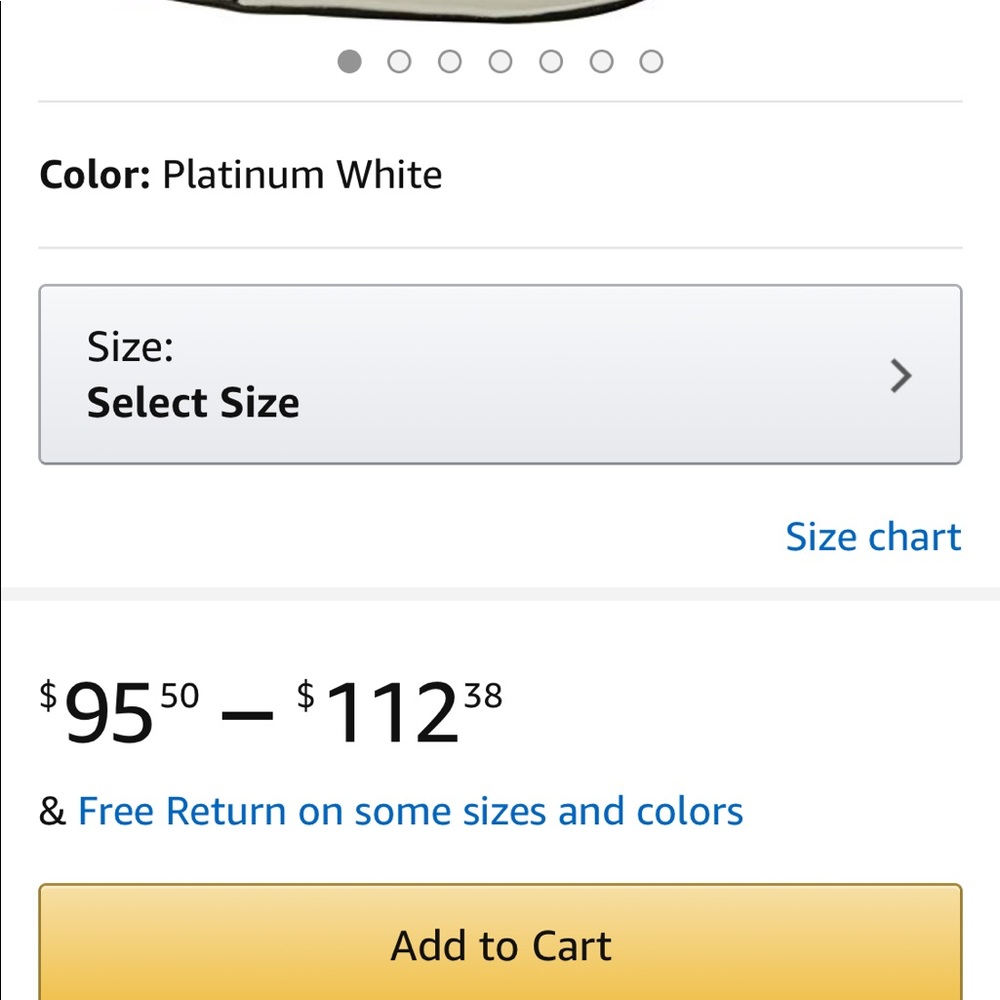The height and width of the screenshot is (1000, 1000).
Task: Click the $95.50 lower price
Action: point(118,713)
